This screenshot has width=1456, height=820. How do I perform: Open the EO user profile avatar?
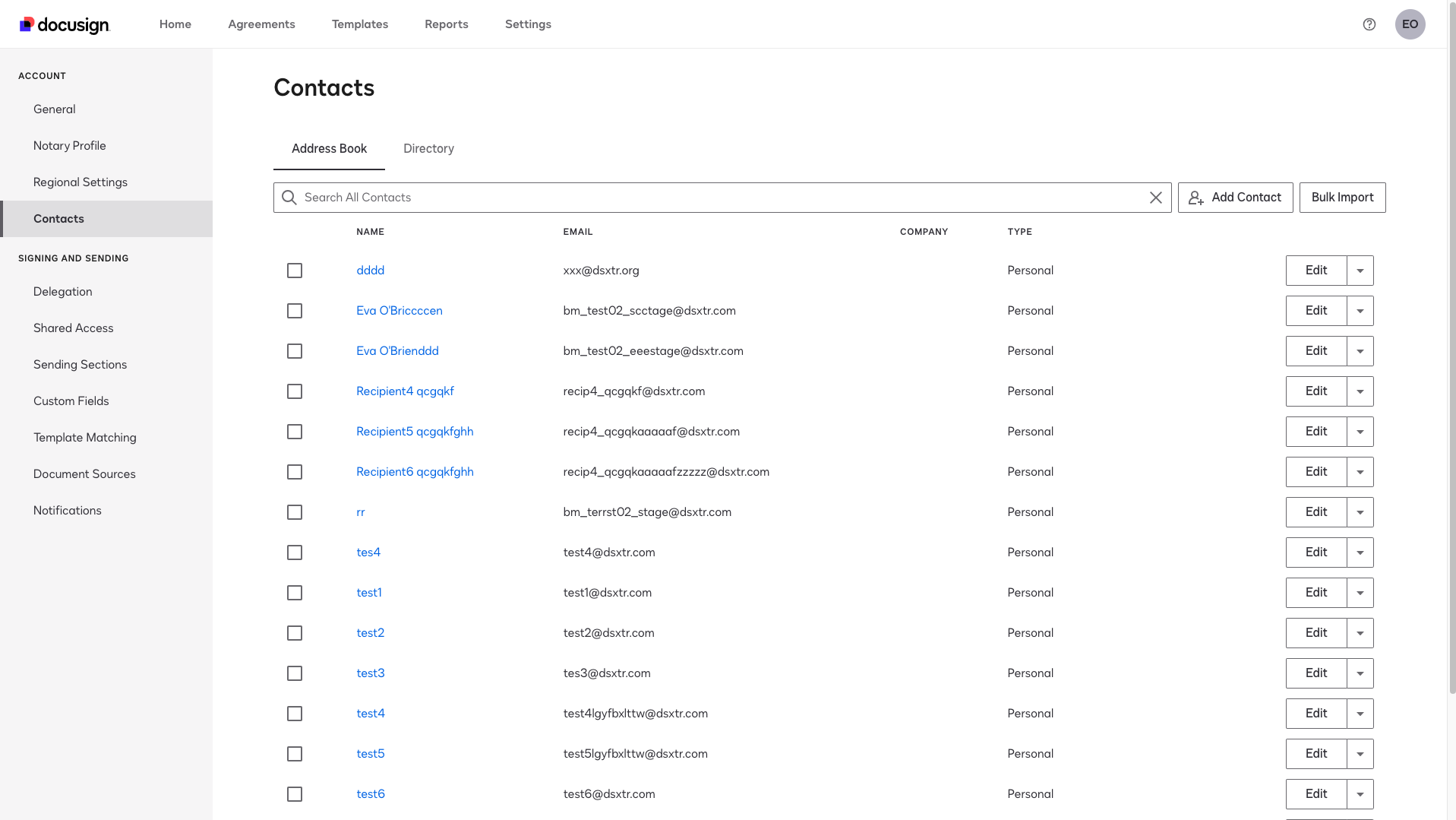[x=1410, y=24]
